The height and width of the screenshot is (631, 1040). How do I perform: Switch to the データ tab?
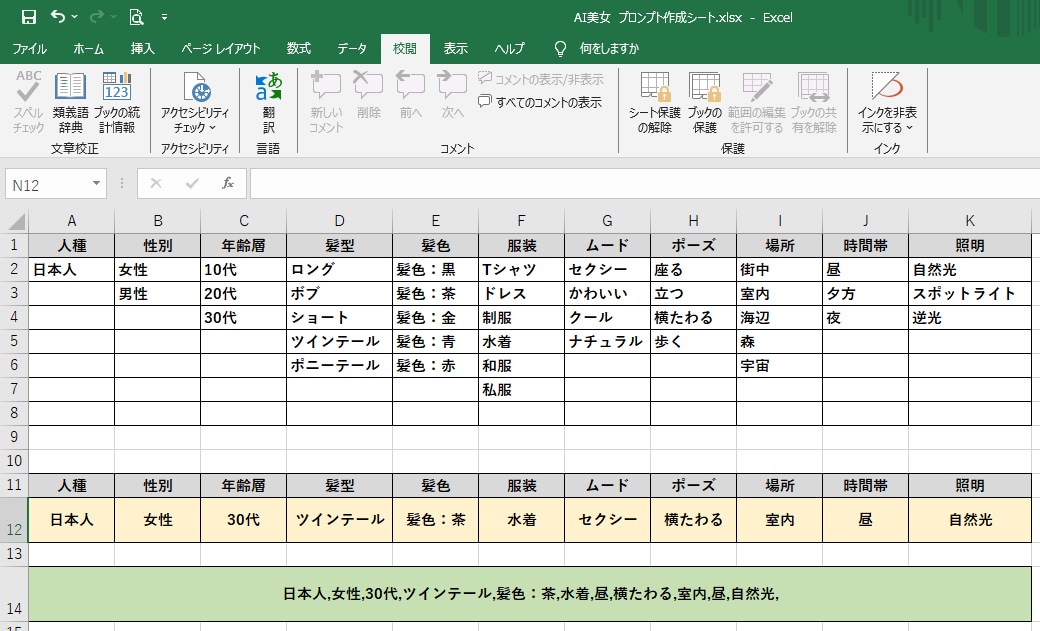pos(352,48)
